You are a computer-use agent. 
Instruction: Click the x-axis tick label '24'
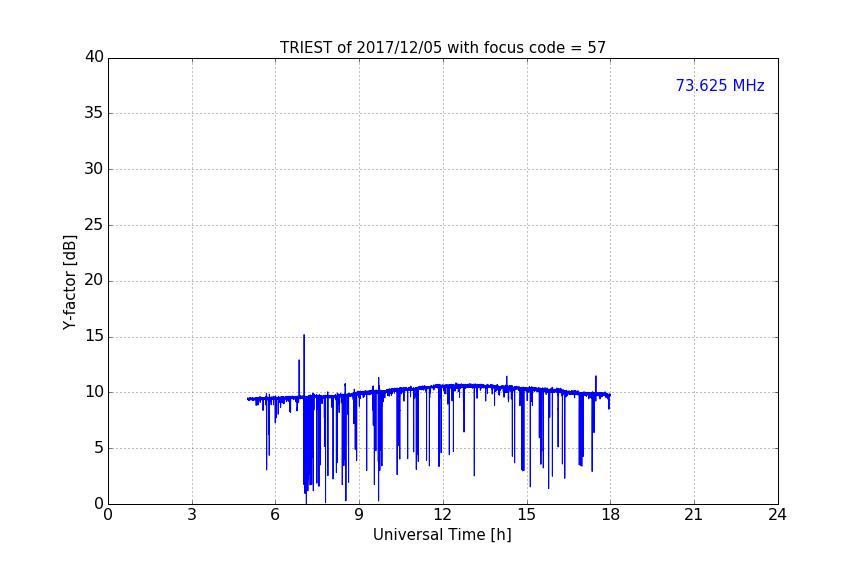point(777,515)
